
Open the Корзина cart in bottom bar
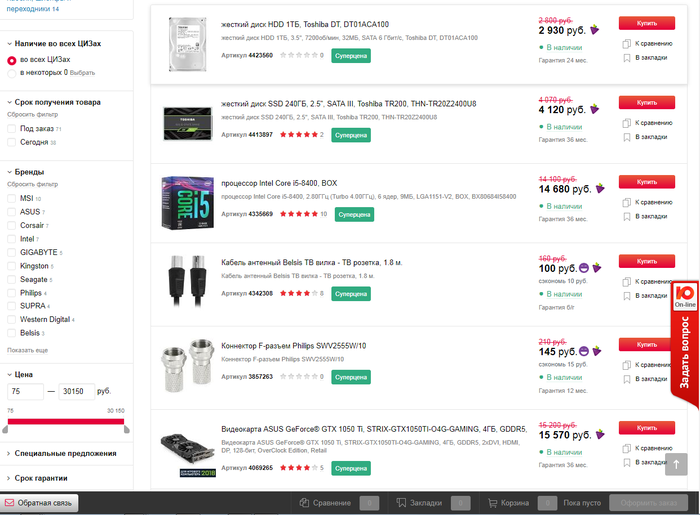pos(514,503)
